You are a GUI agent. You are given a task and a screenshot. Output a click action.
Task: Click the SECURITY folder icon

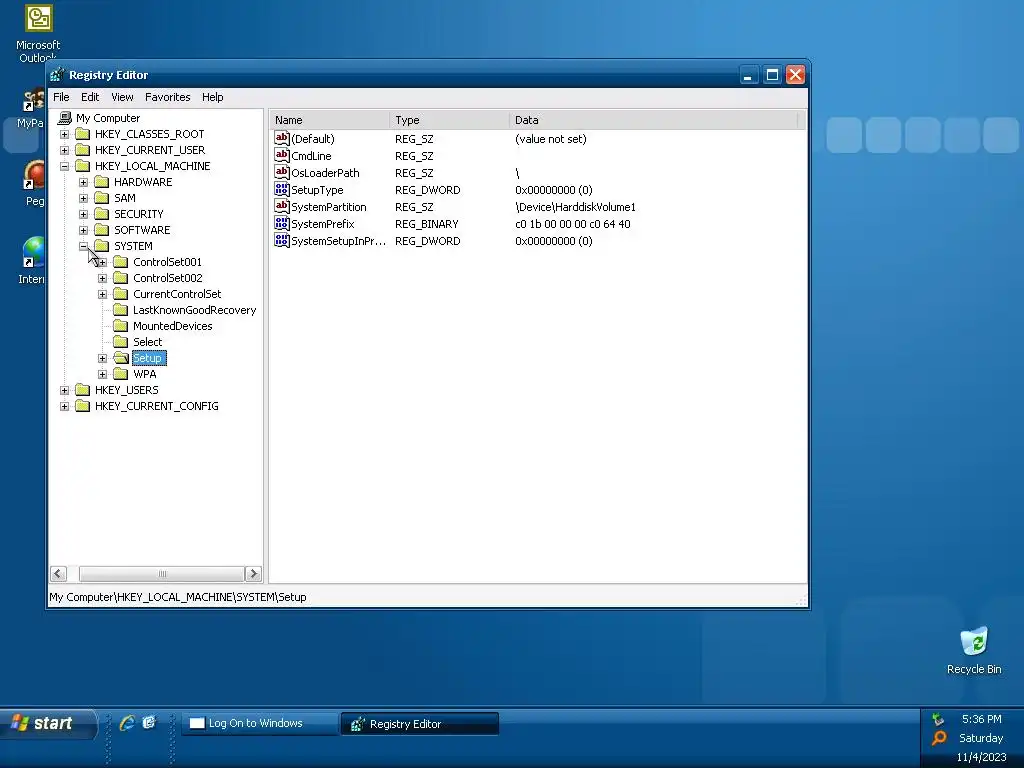tap(102, 214)
